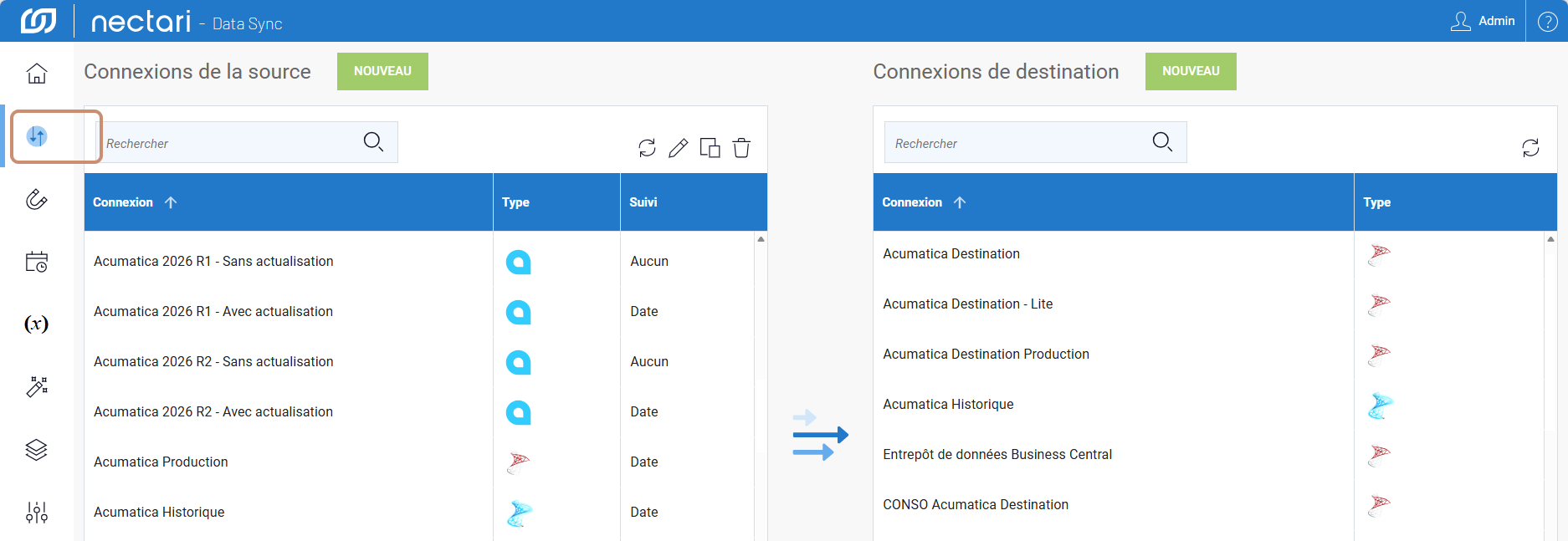Sort source table by Suivi column
Image resolution: width=1568 pixels, height=541 pixels.
tap(694, 202)
